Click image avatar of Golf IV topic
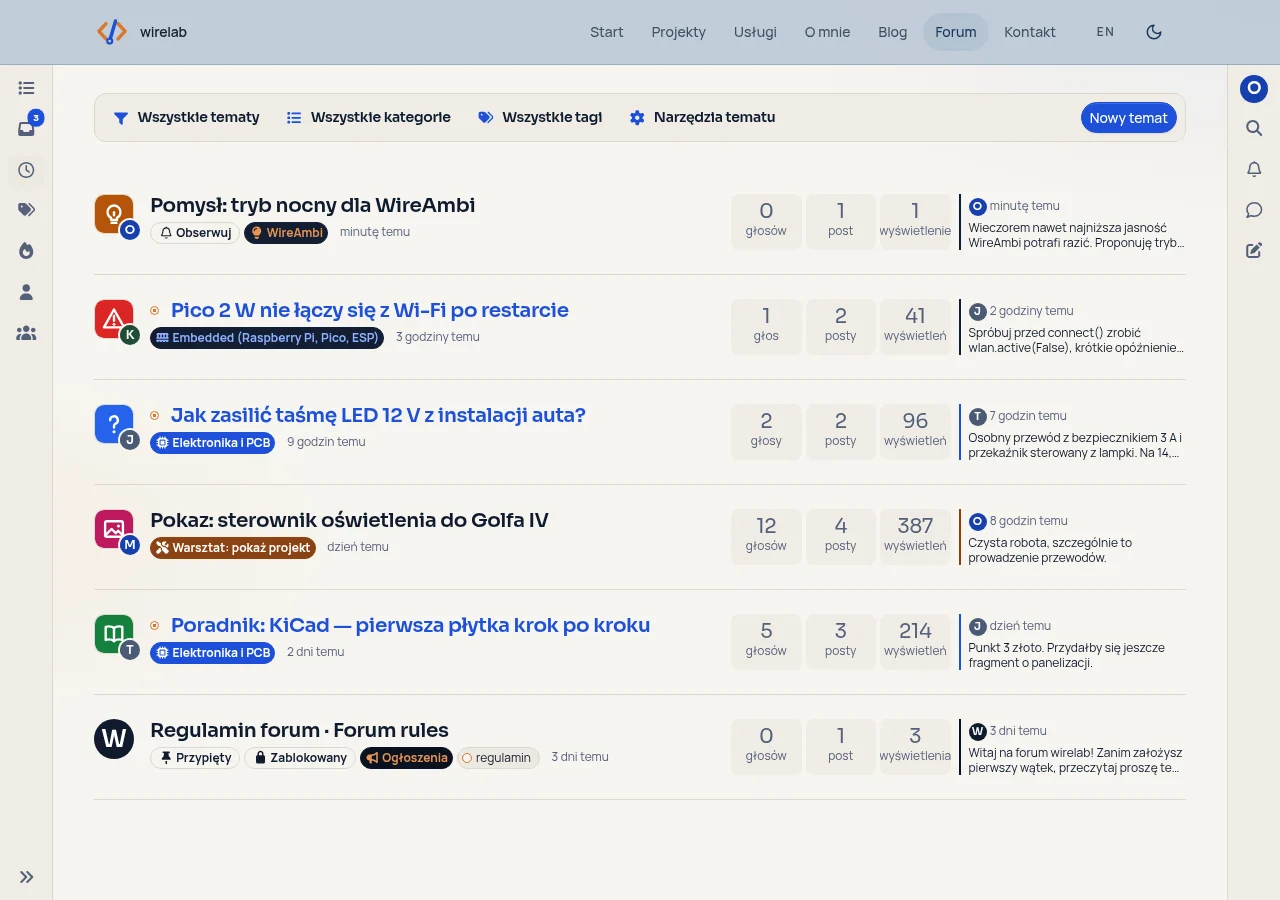Image resolution: width=1280 pixels, height=900 pixels. 114,529
